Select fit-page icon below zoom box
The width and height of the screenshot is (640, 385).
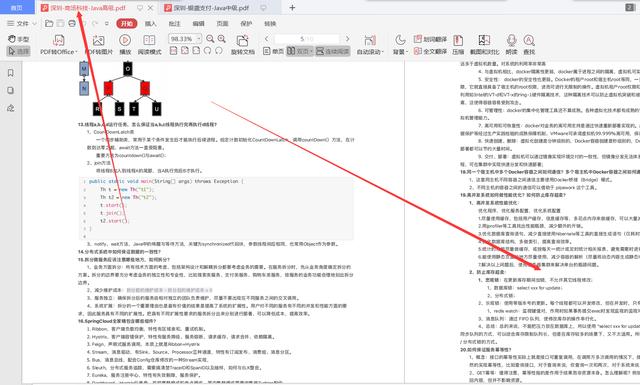(x=185, y=51)
